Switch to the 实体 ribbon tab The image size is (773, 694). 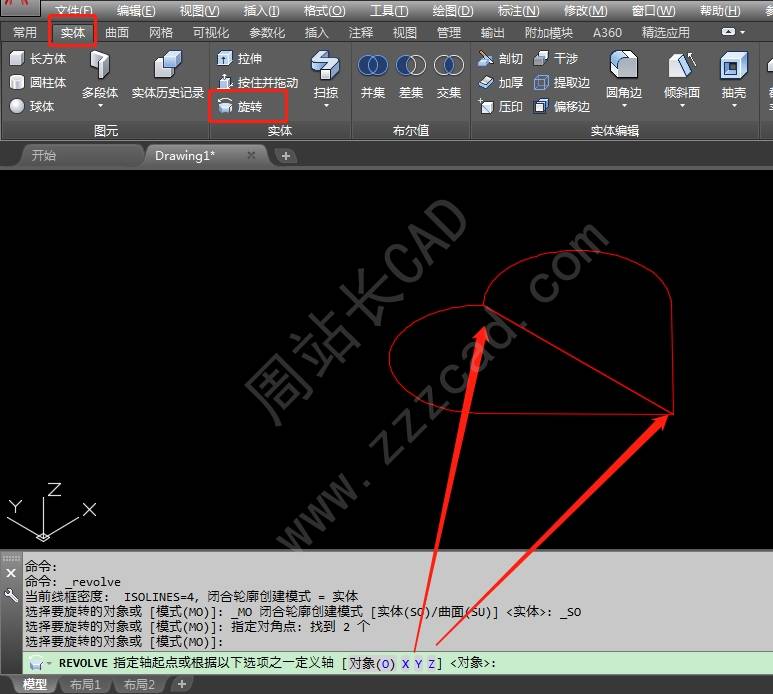point(73,33)
